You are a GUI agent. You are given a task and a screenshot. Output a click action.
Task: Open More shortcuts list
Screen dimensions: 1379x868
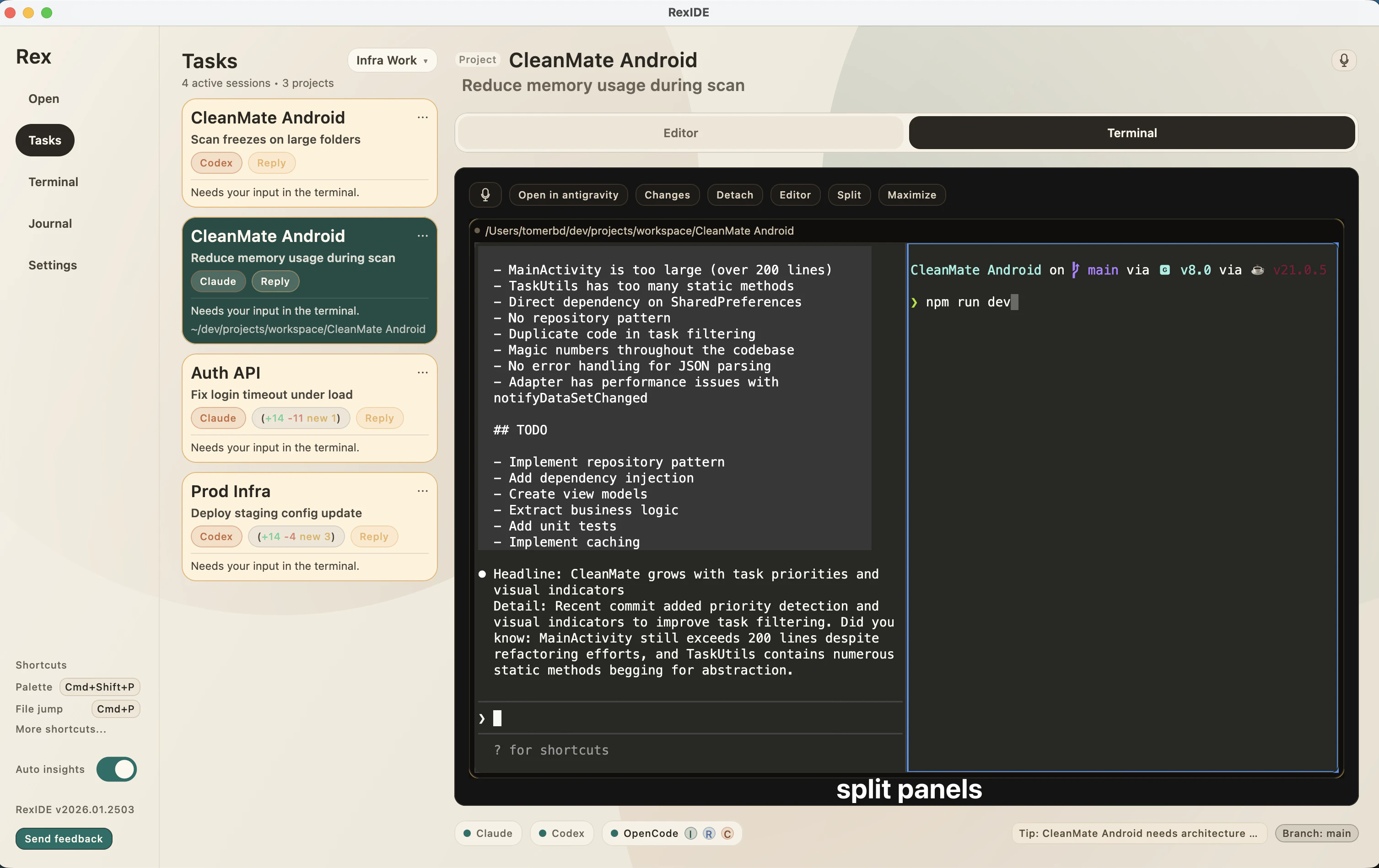pos(61,729)
